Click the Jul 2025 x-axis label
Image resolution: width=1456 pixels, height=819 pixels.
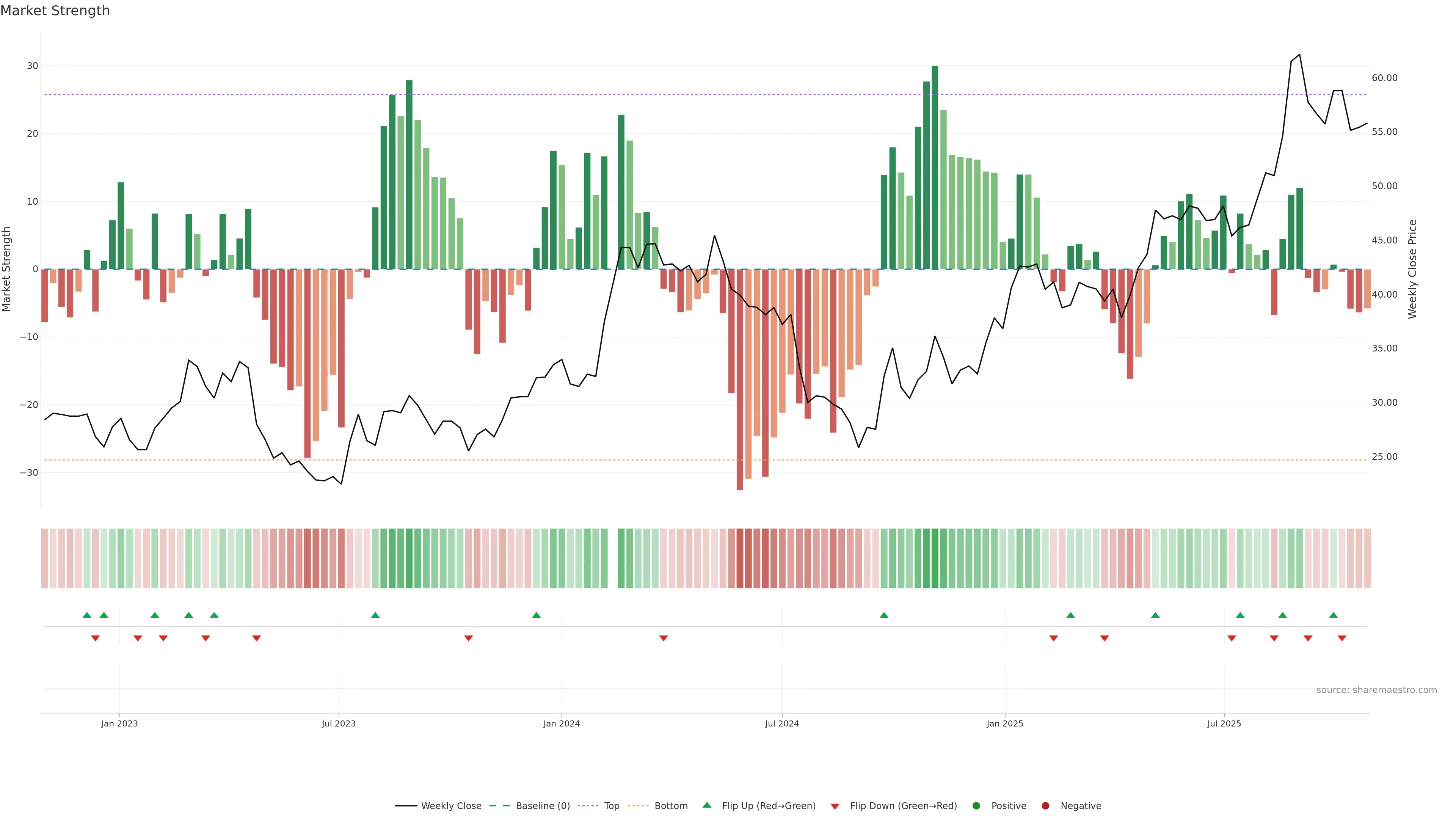(x=1224, y=723)
